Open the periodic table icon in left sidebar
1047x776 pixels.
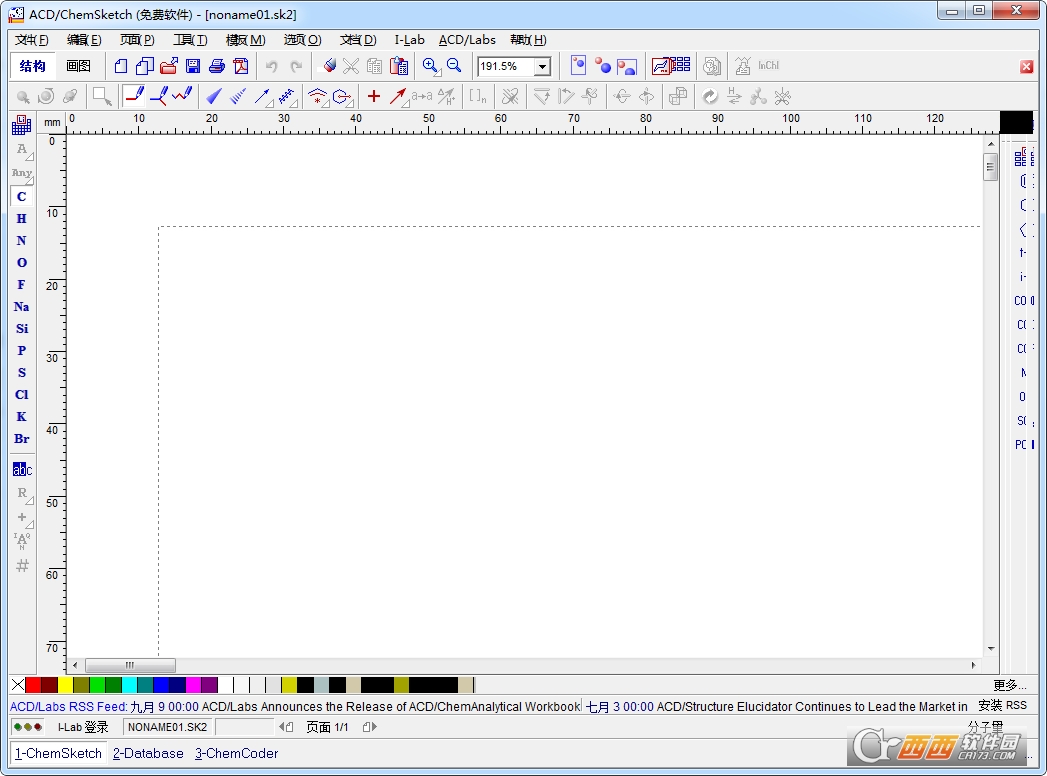21,125
